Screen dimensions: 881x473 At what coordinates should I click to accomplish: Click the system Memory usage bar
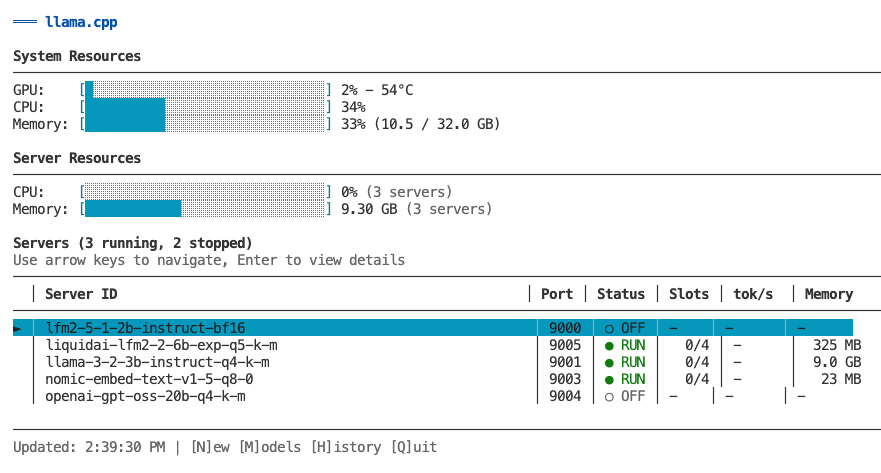(205, 124)
